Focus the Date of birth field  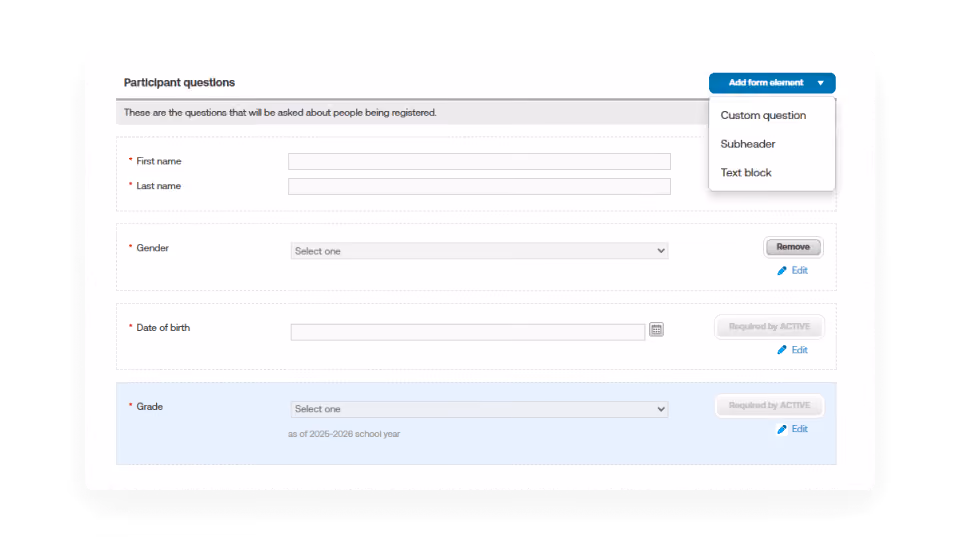[x=468, y=332]
